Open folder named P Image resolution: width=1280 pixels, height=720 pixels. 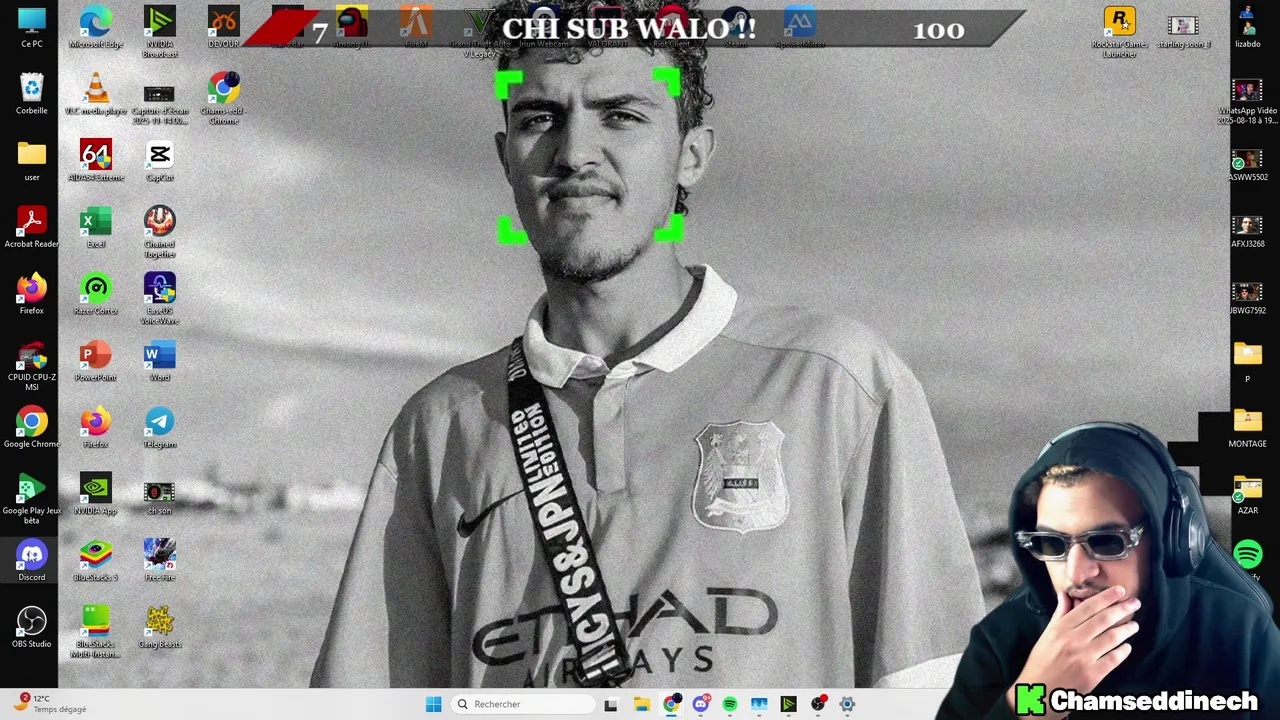pyautogui.click(x=1247, y=361)
